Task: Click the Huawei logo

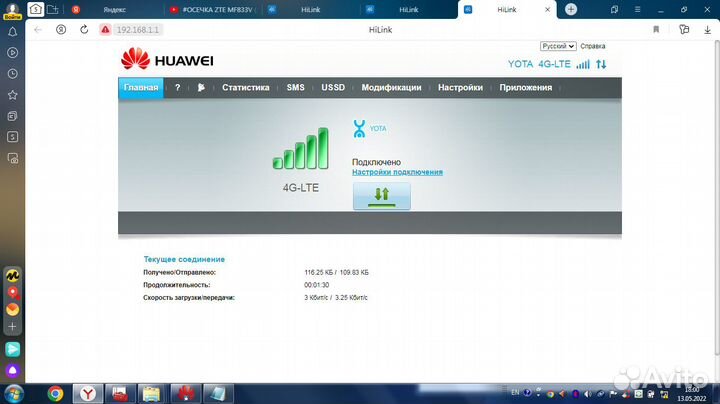Action: click(167, 59)
